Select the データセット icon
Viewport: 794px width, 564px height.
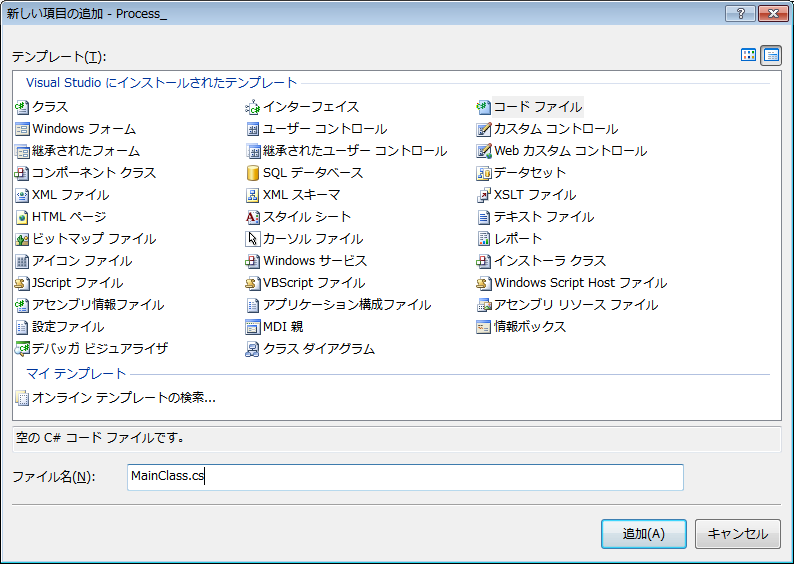click(484, 173)
